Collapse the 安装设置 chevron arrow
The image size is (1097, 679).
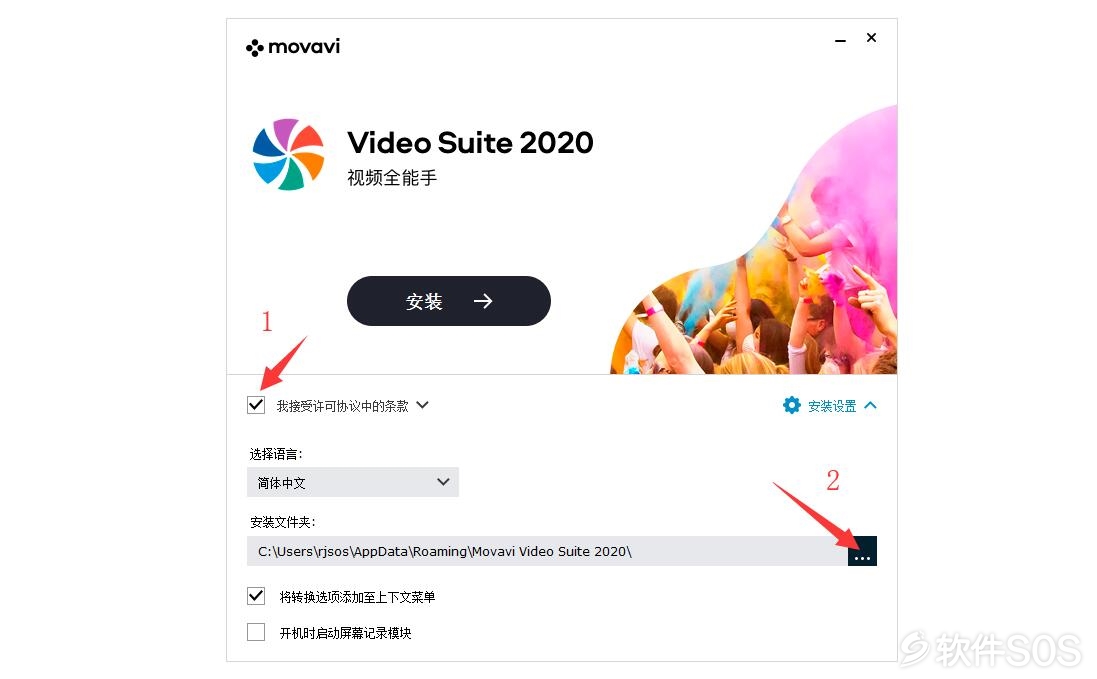(x=870, y=406)
